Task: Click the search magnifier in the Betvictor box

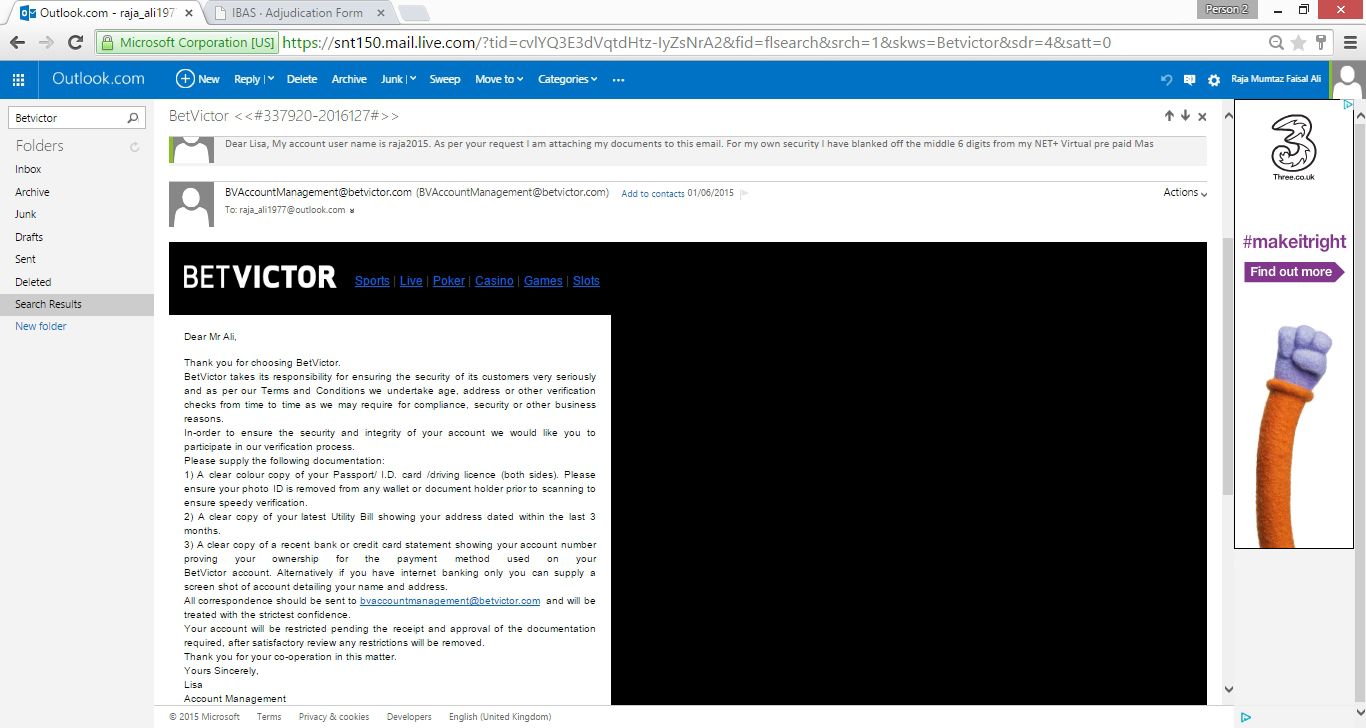Action: (133, 118)
